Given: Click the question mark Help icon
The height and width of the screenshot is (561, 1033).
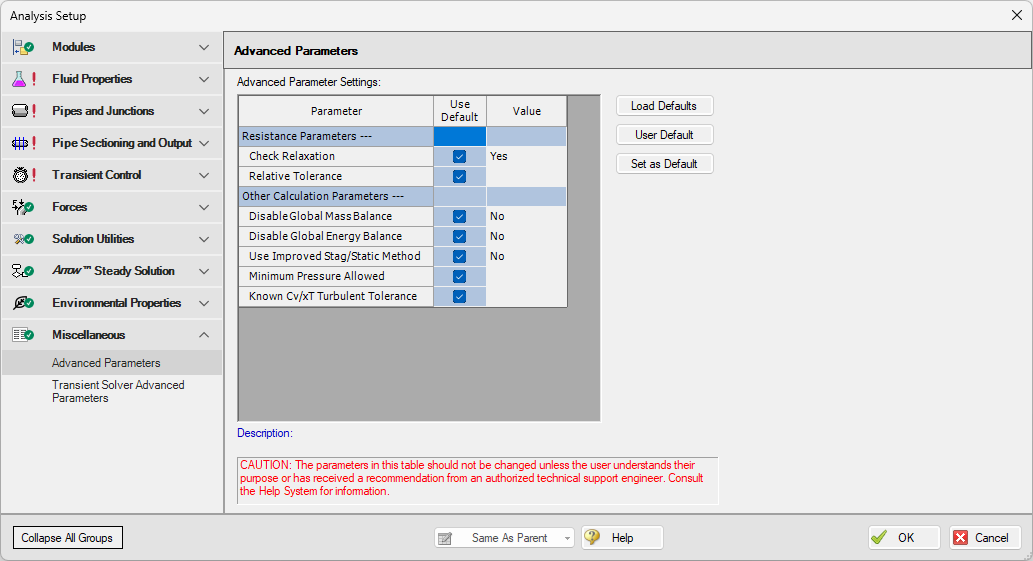Looking at the screenshot, I should pos(592,537).
